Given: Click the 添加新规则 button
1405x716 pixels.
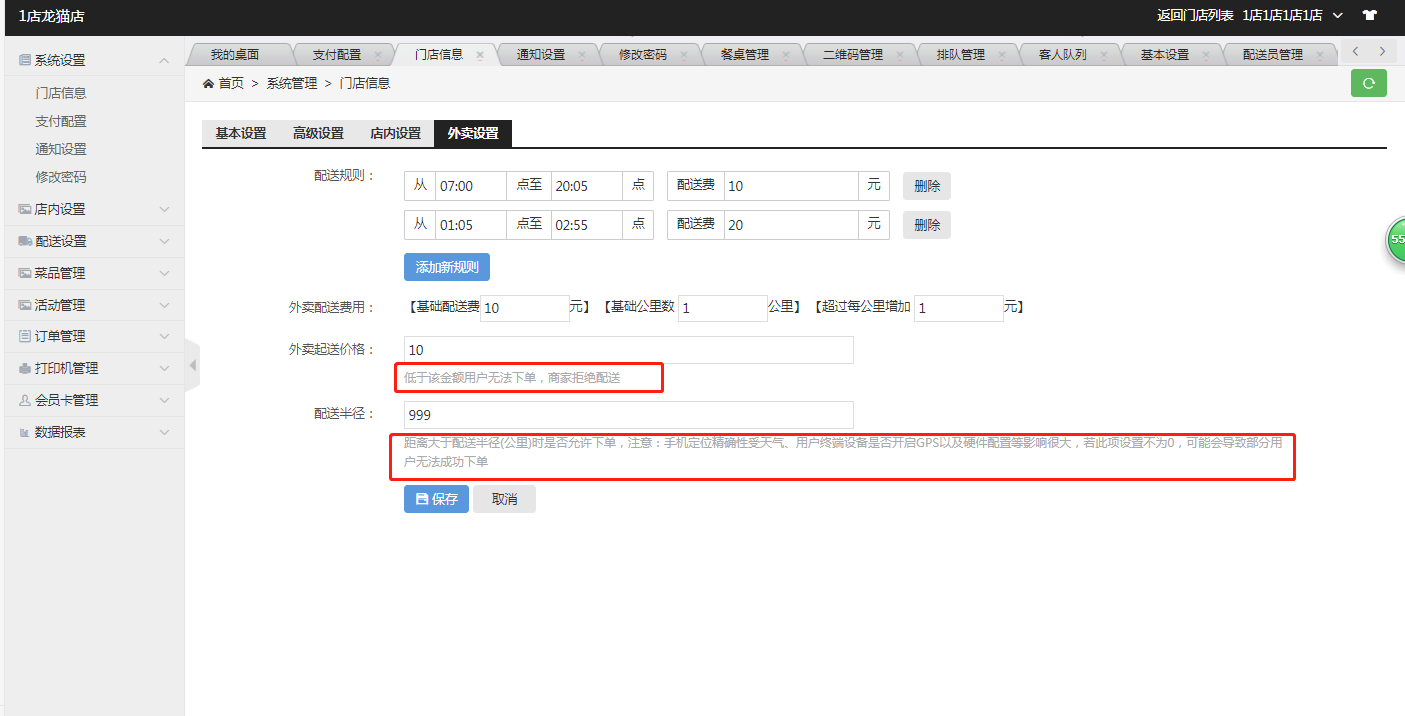Looking at the screenshot, I should tap(446, 267).
